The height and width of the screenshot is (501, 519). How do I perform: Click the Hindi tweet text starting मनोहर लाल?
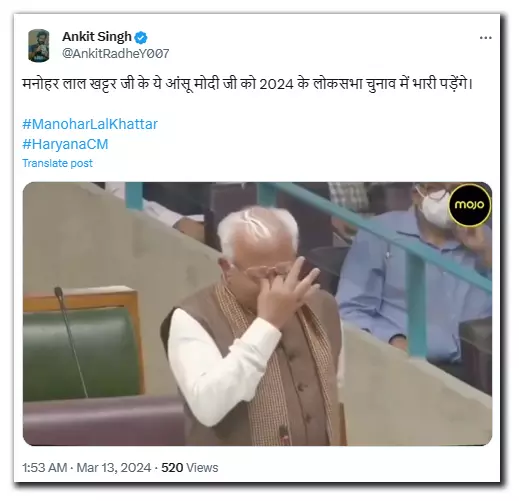[x=247, y=84]
